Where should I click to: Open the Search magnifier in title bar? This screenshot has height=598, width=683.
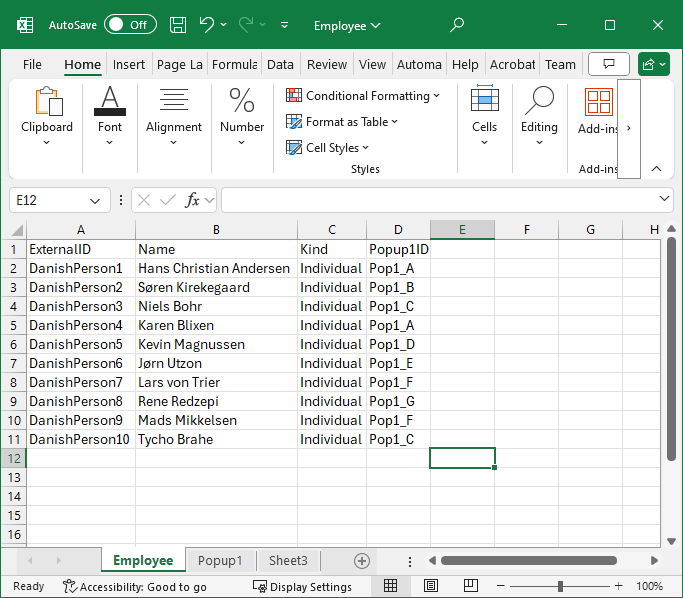point(457,25)
